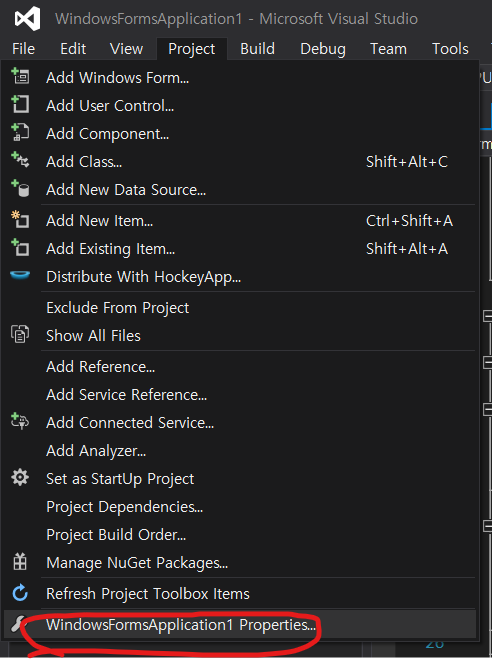
Task: Open the Team menu
Action: (x=388, y=49)
